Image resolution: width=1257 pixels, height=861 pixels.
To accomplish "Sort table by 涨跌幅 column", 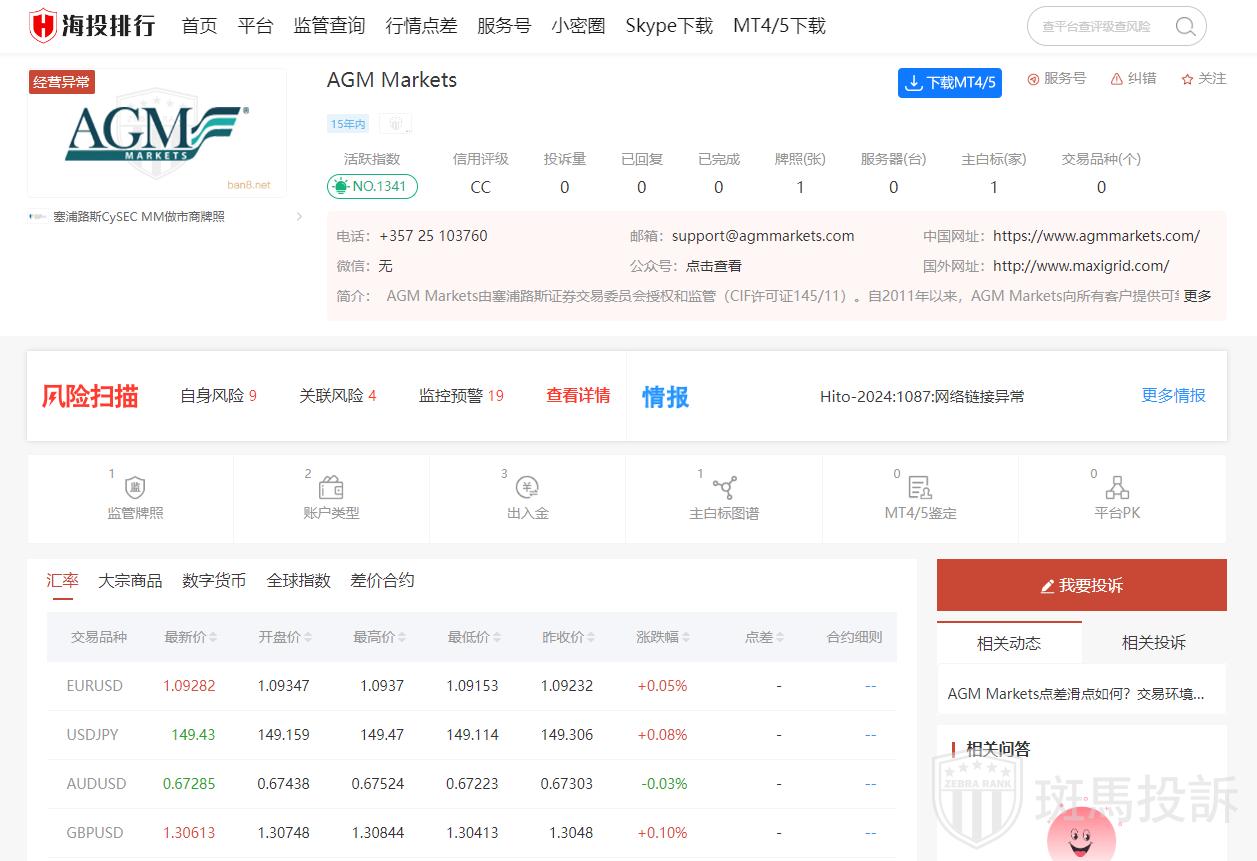I will [685, 637].
